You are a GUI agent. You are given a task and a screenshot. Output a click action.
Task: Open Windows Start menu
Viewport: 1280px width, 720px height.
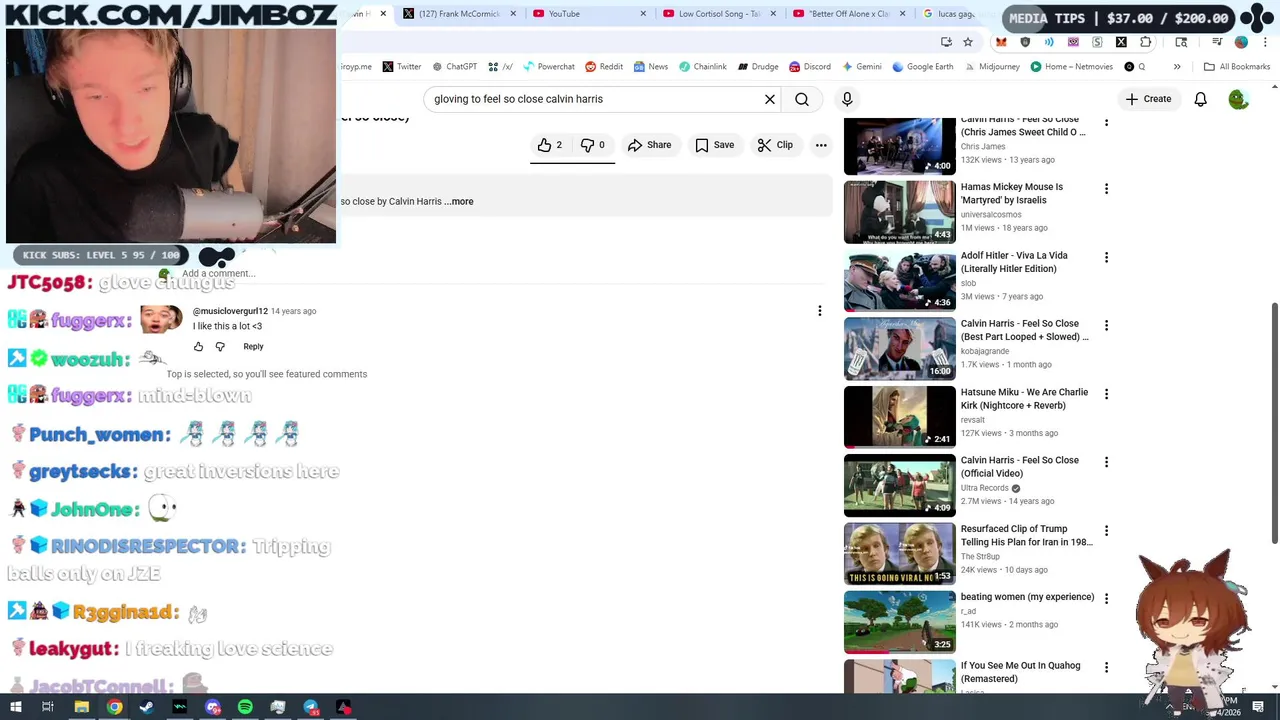pos(15,707)
